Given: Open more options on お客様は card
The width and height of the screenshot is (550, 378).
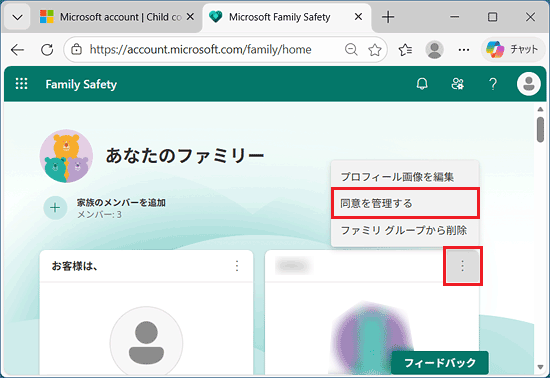Looking at the screenshot, I should tap(237, 266).
